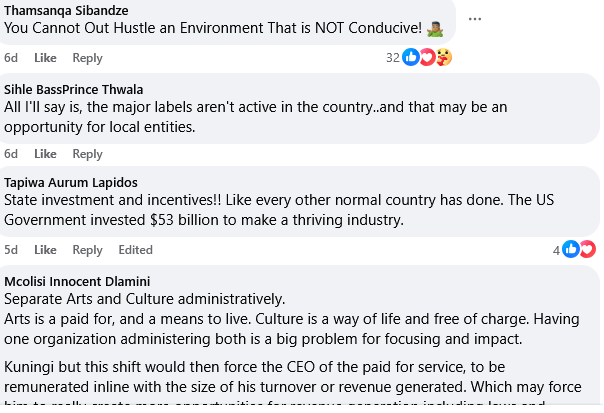Click the heart reaction on Tapiwa's comment
The width and height of the screenshot is (604, 413).
587,249
